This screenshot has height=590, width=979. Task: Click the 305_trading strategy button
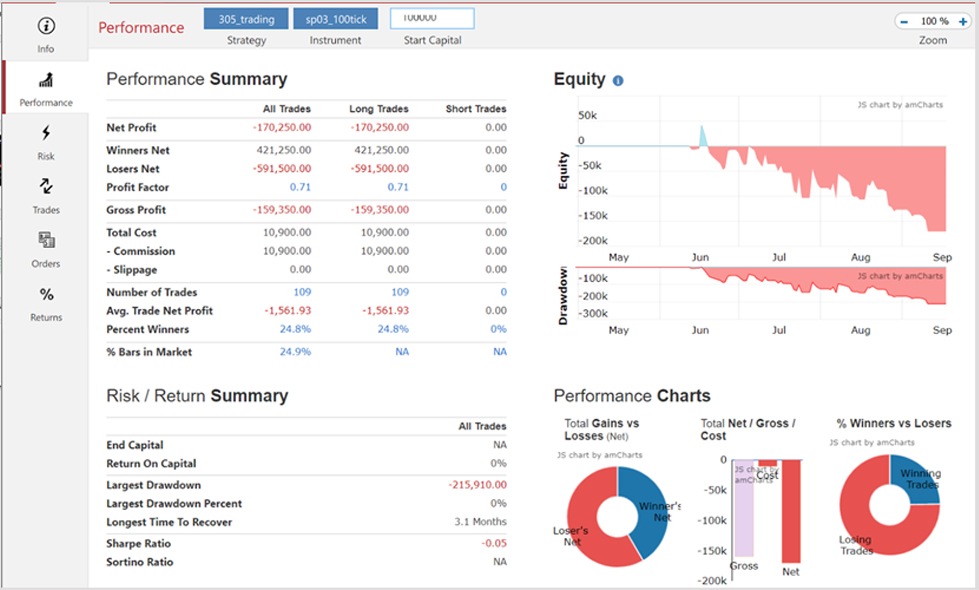(x=246, y=19)
